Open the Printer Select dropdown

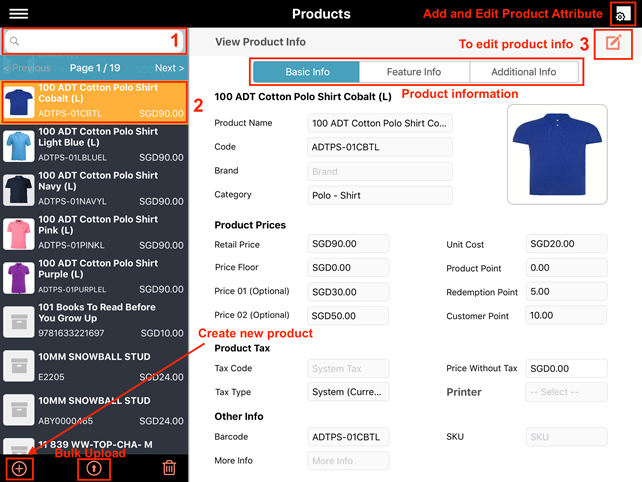(x=566, y=392)
